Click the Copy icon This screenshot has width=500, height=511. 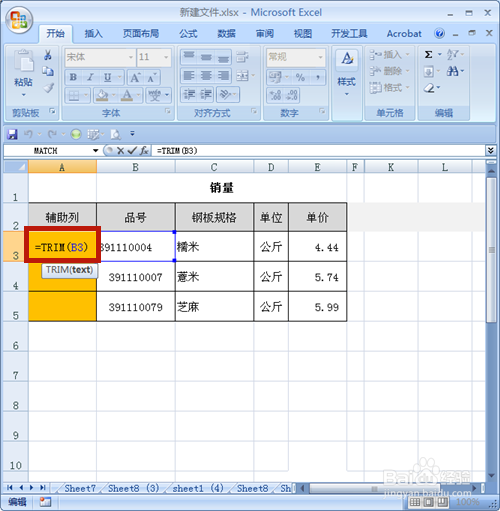coord(48,71)
